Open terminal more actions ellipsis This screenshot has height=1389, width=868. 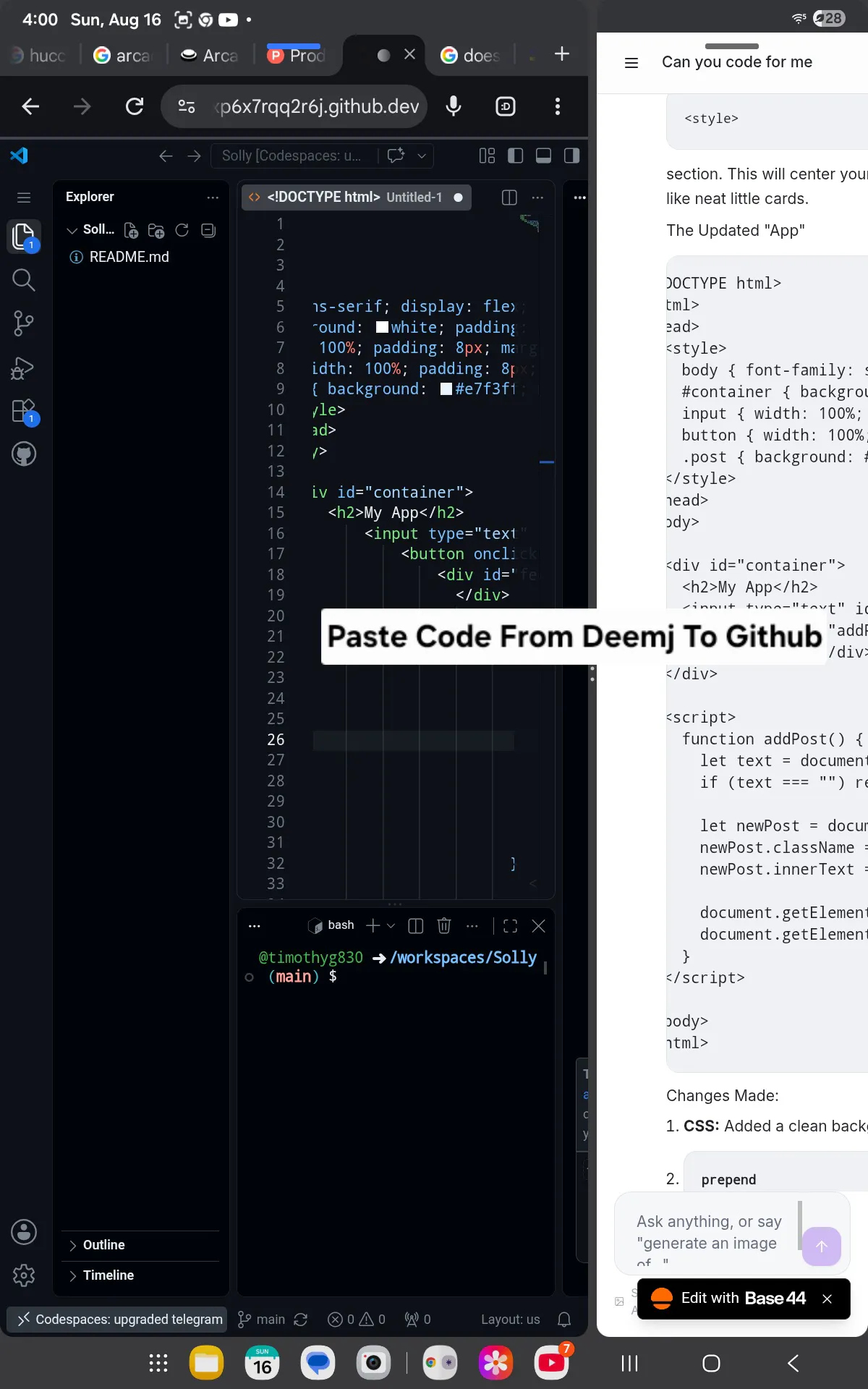(x=472, y=925)
